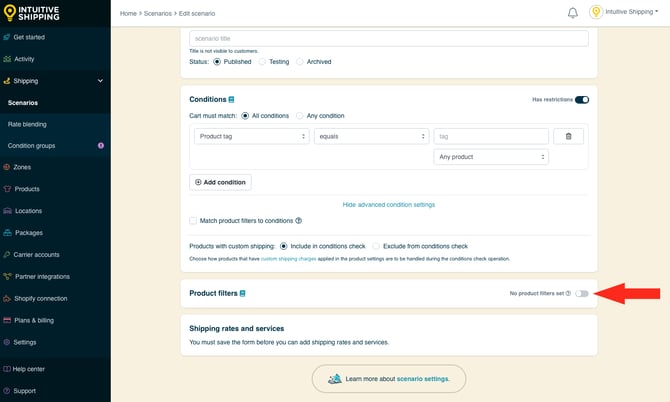Click the Packages sidebar icon

[7, 233]
